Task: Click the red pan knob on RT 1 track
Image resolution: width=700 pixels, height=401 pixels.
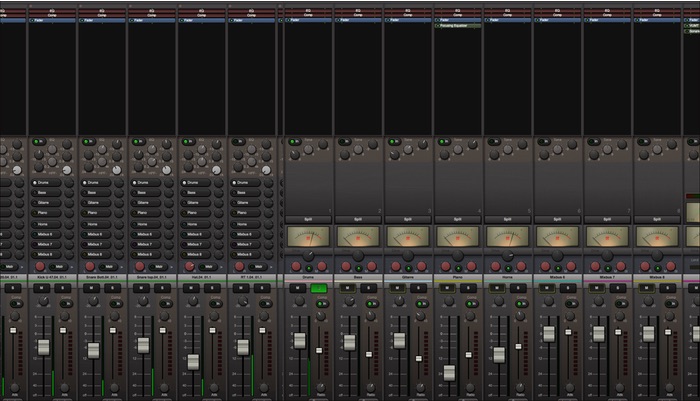Action: [x=240, y=266]
